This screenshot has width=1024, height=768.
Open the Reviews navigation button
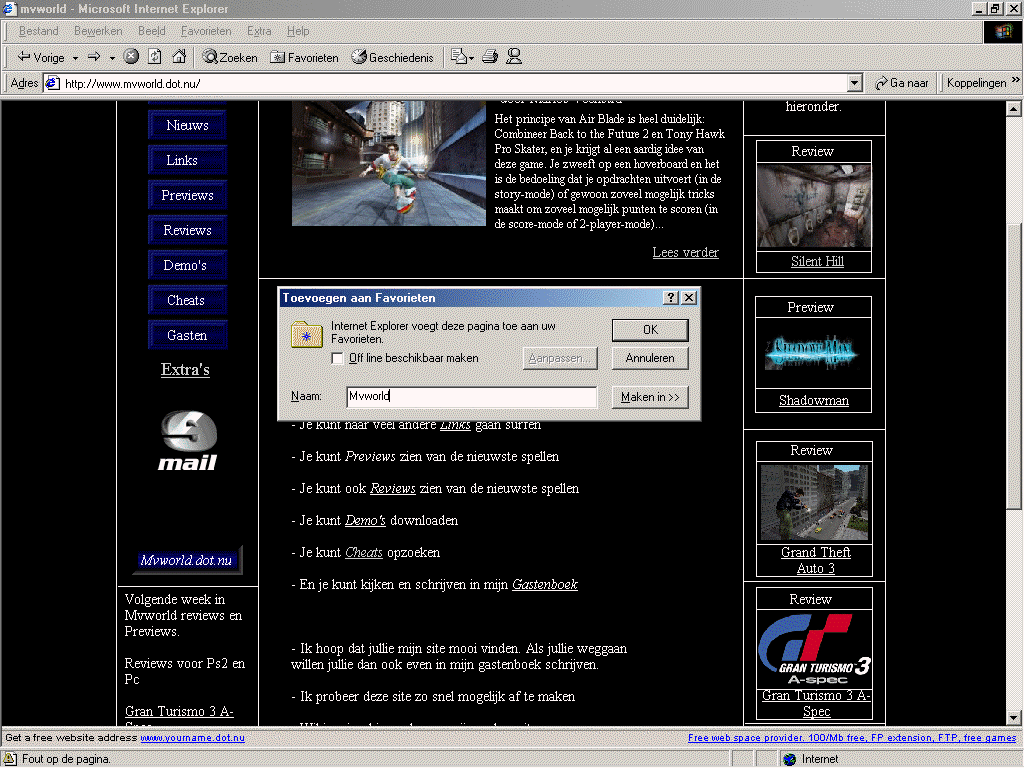[x=187, y=230]
